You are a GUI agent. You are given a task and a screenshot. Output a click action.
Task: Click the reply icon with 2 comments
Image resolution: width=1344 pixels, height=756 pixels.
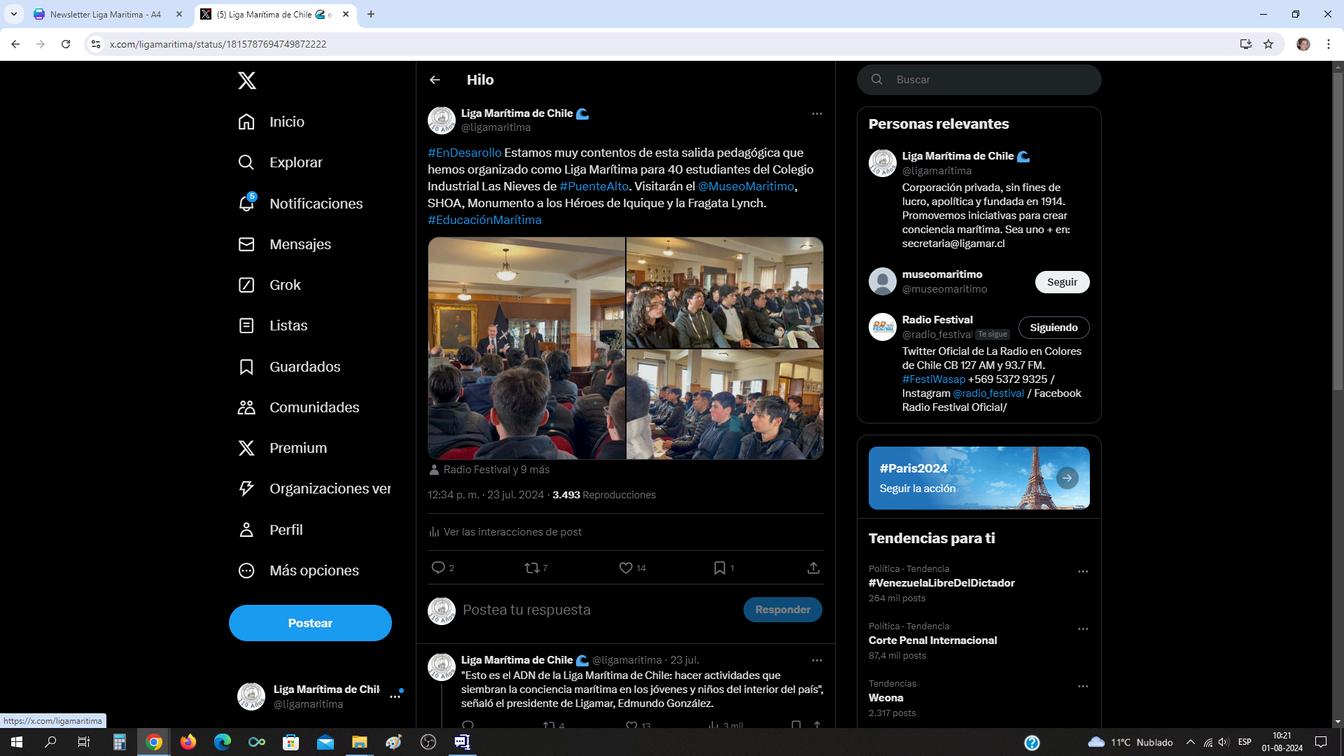coord(438,568)
